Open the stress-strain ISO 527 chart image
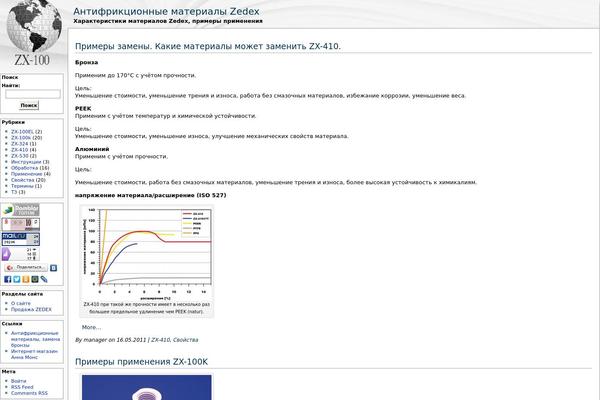 147,254
